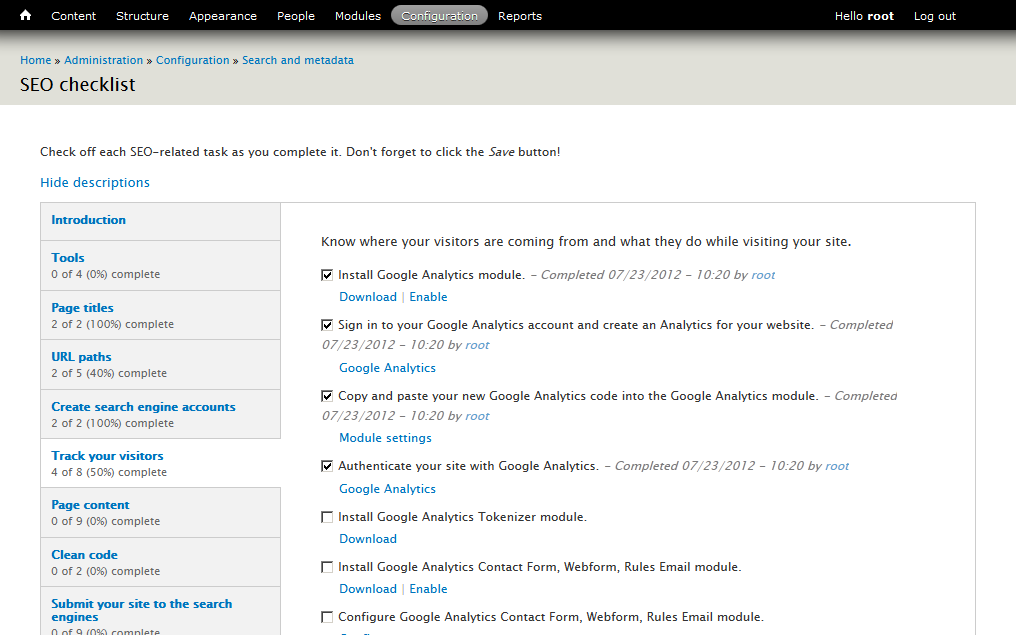The height and width of the screenshot is (635, 1016).
Task: Uncheck the Copy and paste Analytics code task
Action: (x=327, y=396)
